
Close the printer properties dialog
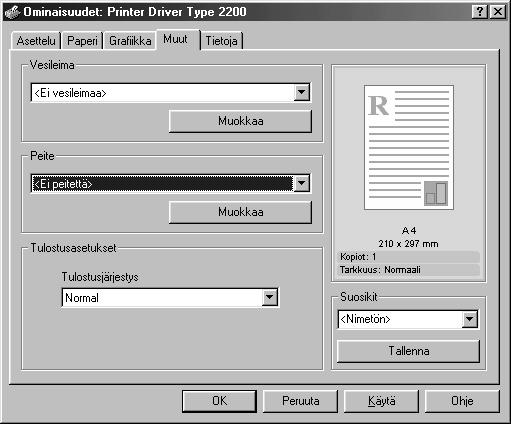pyautogui.click(x=498, y=12)
